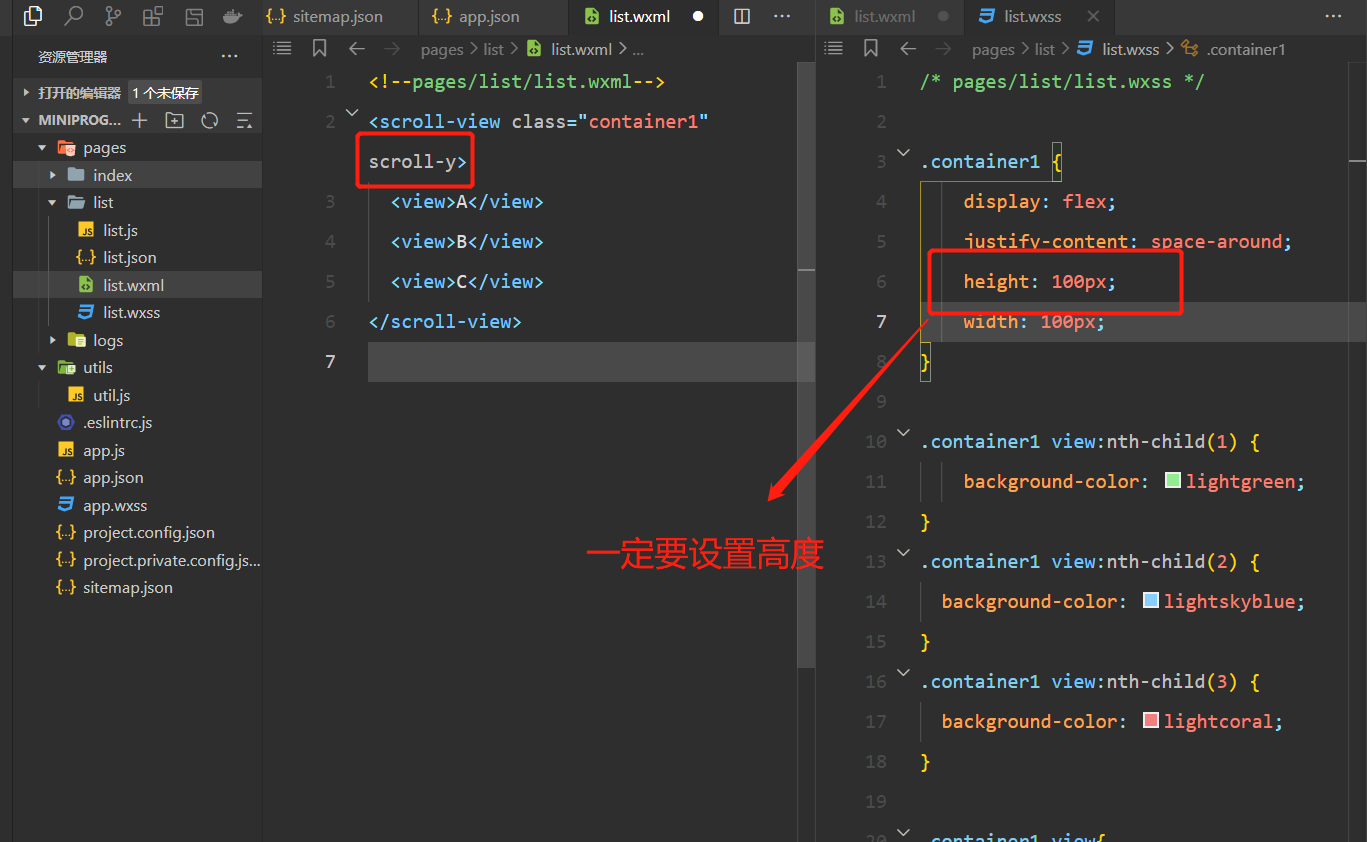
Task: Go forward in list.wxml editor navigation
Action: point(392,48)
